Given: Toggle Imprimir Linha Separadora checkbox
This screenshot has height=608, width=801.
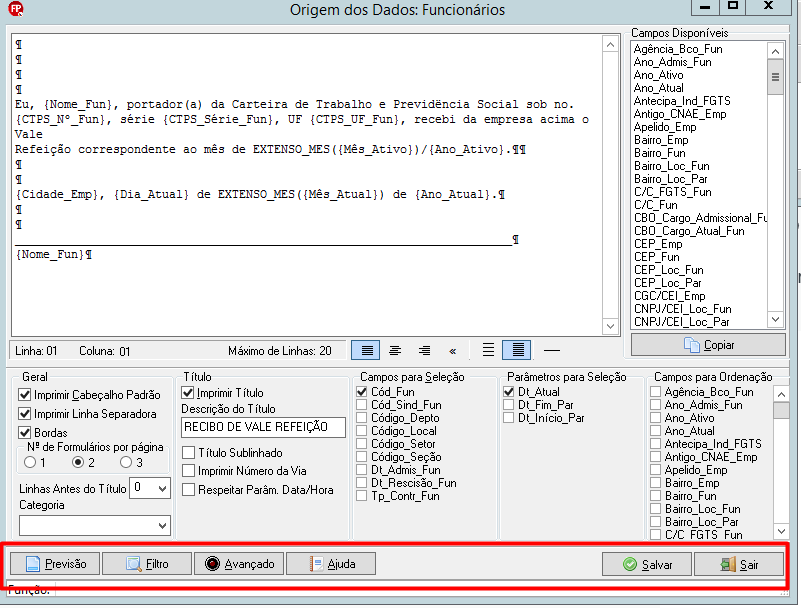Looking at the screenshot, I should coord(25,414).
